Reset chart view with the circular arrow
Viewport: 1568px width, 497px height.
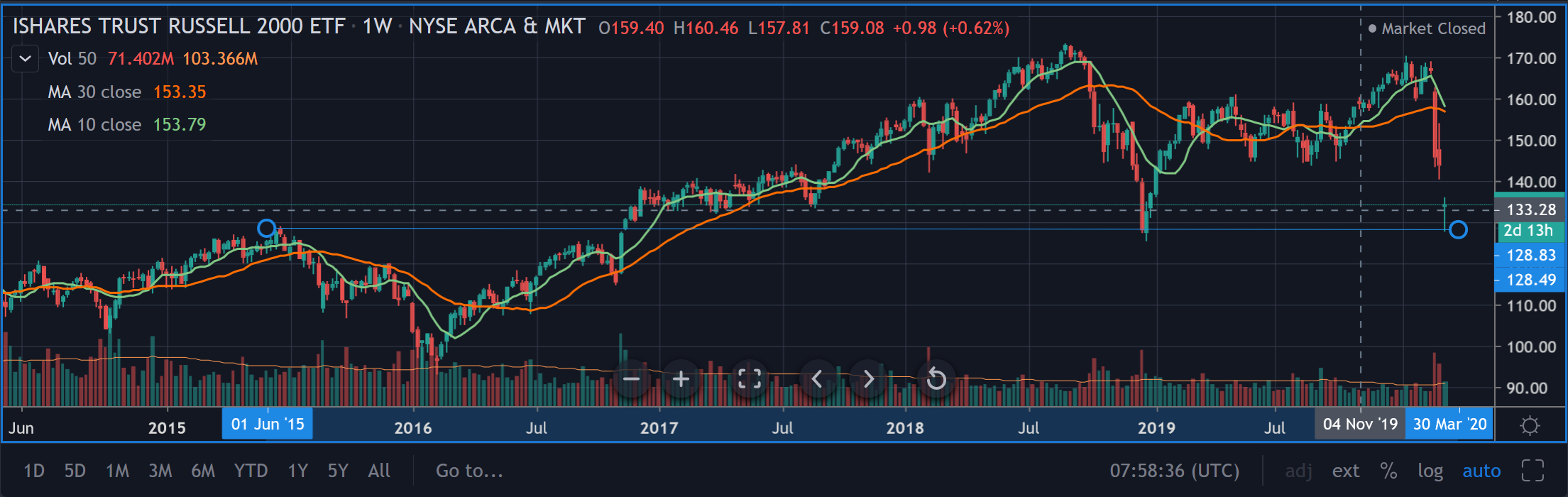(x=936, y=379)
